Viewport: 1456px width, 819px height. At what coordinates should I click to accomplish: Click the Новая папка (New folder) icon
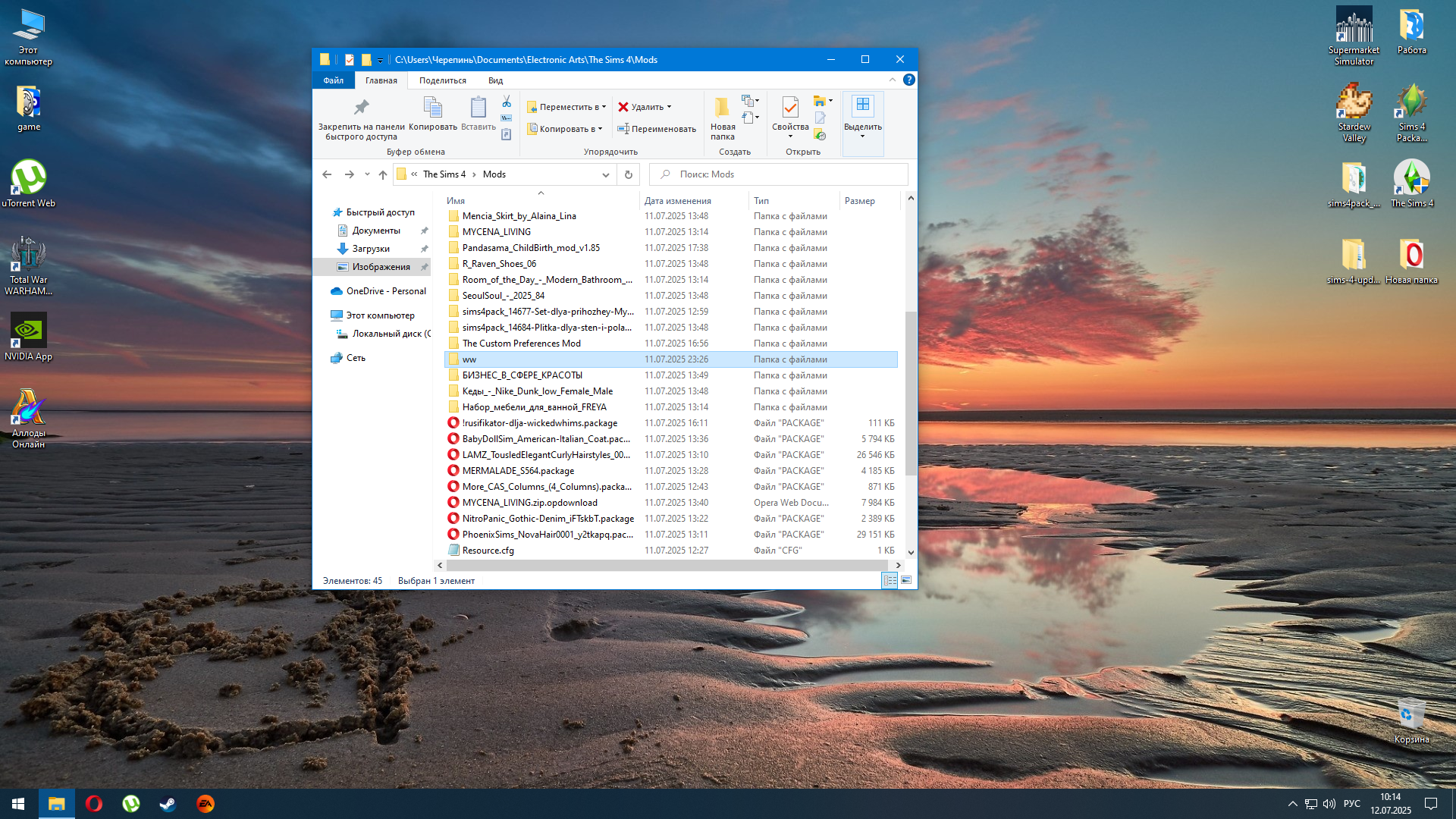[x=723, y=107]
